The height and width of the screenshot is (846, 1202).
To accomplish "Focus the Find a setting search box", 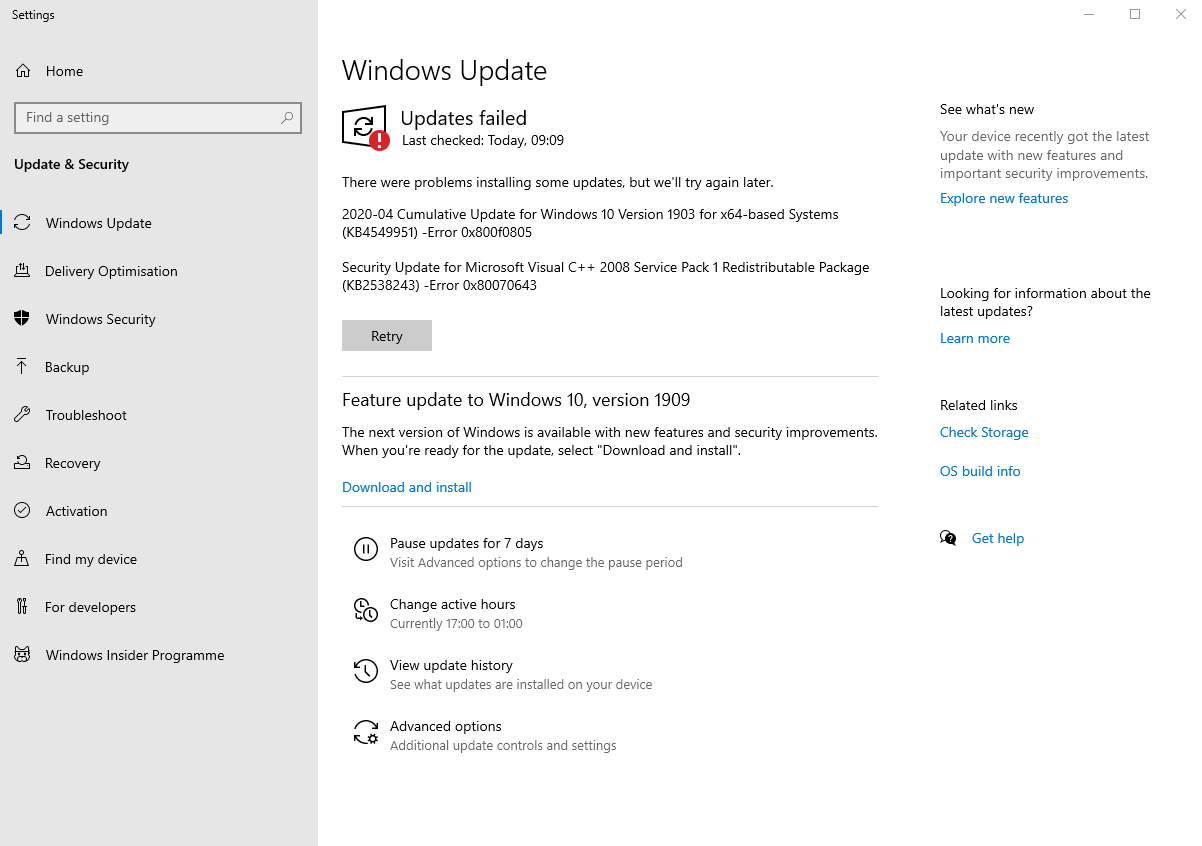I will point(158,117).
